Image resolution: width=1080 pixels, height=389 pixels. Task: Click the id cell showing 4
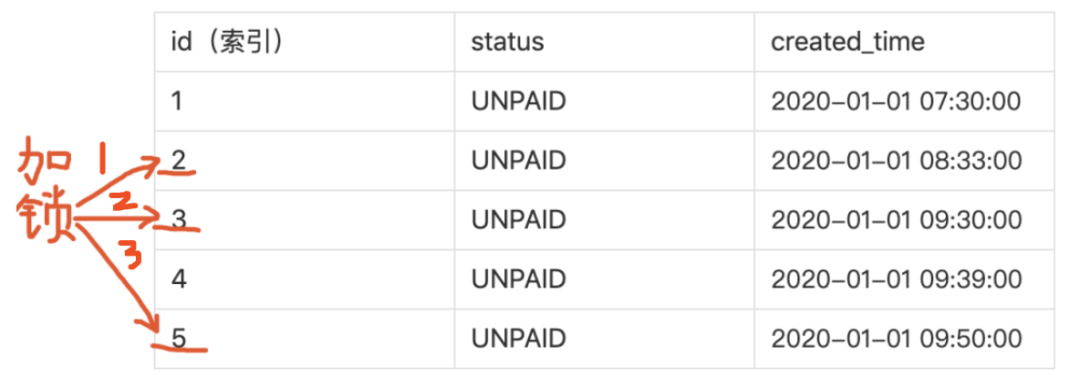(178, 280)
